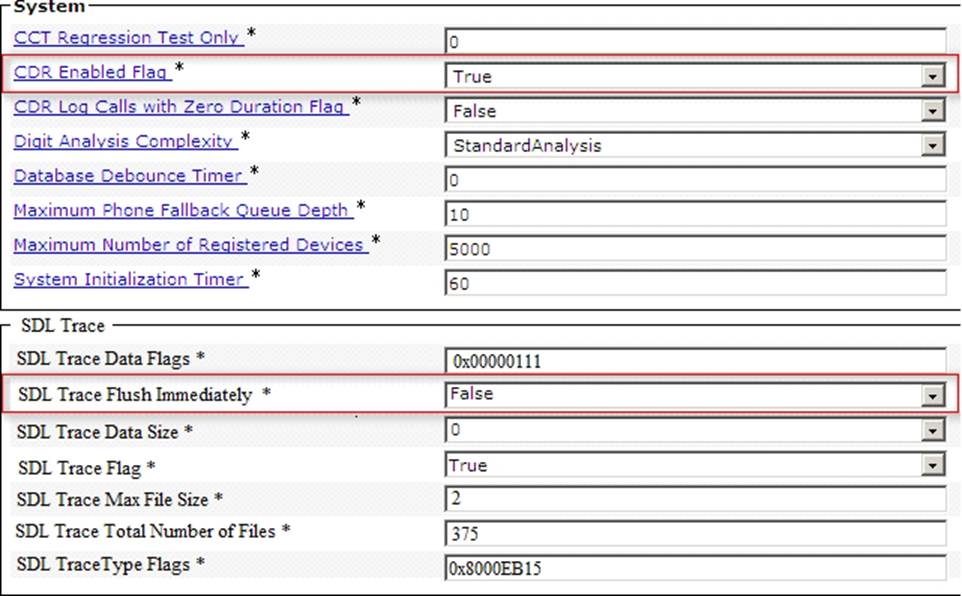
Task: Click the CCT Regression Test Only link
Action: click(126, 38)
